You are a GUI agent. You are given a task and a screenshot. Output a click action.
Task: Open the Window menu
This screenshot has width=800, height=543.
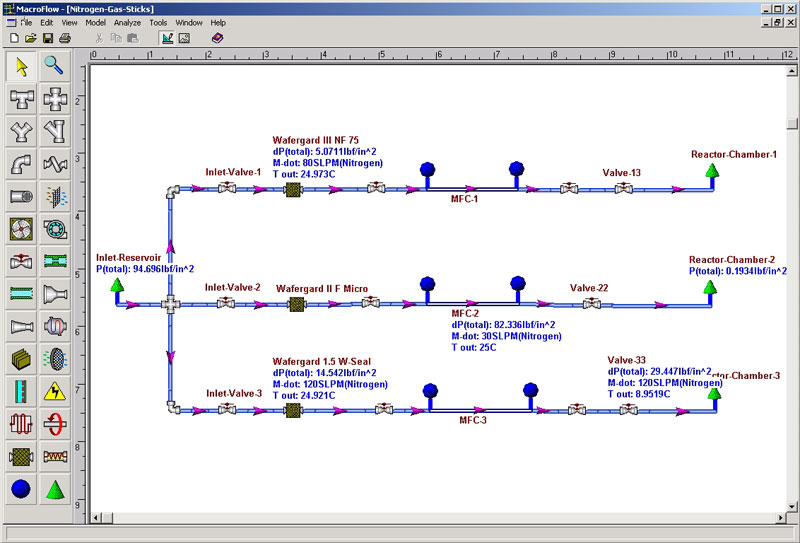189,22
